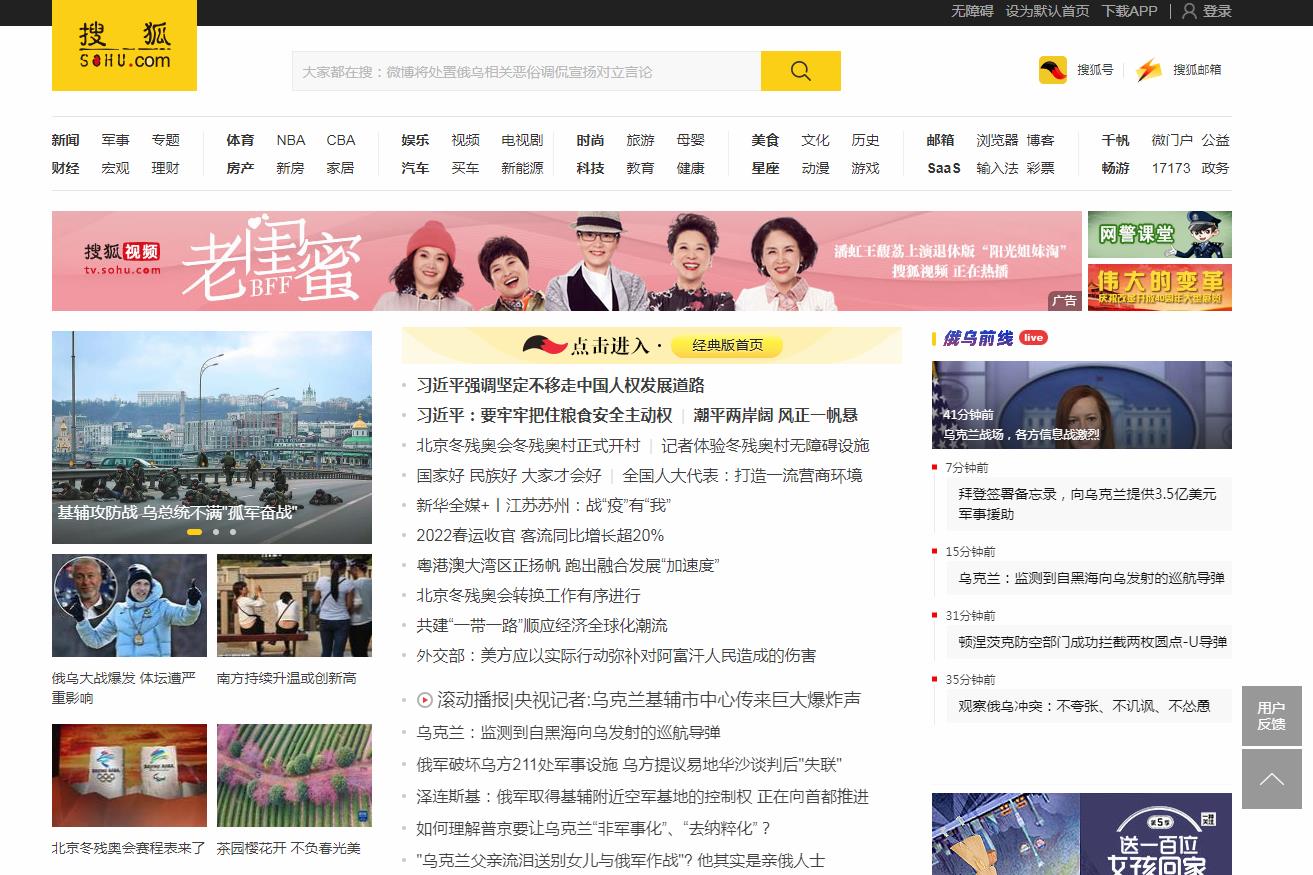1313x875 pixels.
Task: Open 新能源 link under 汽车
Action: pos(522,168)
